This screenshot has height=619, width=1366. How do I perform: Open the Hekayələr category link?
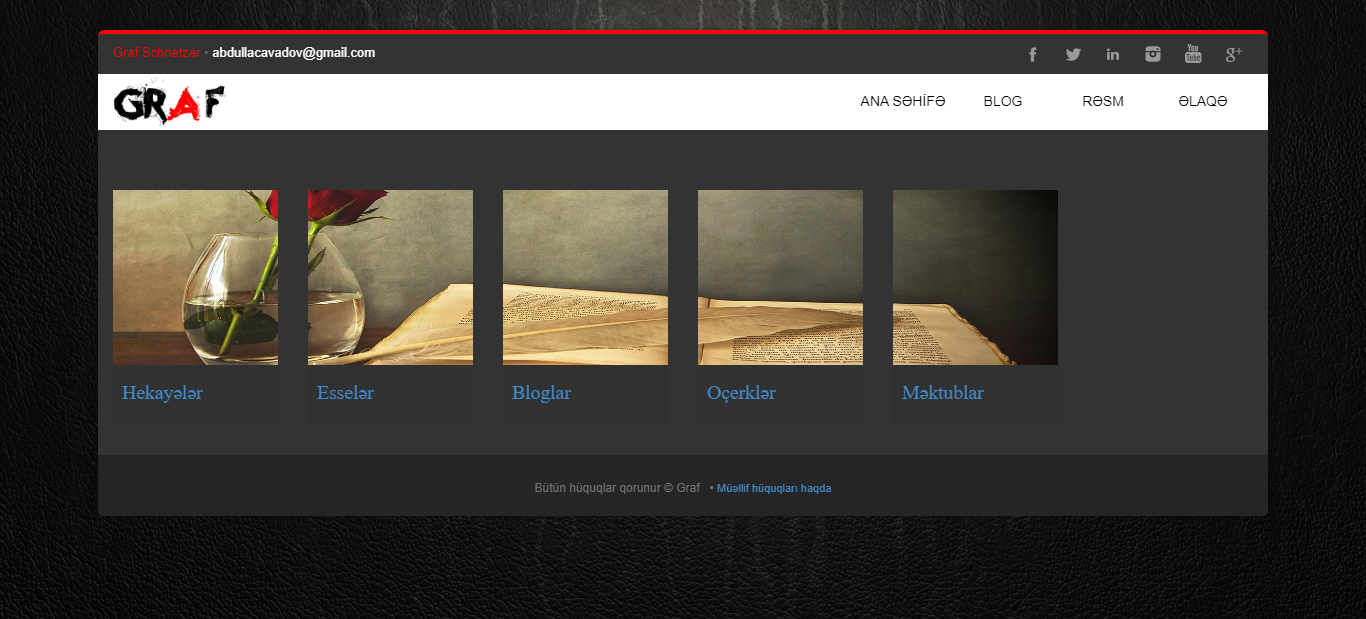coord(162,393)
